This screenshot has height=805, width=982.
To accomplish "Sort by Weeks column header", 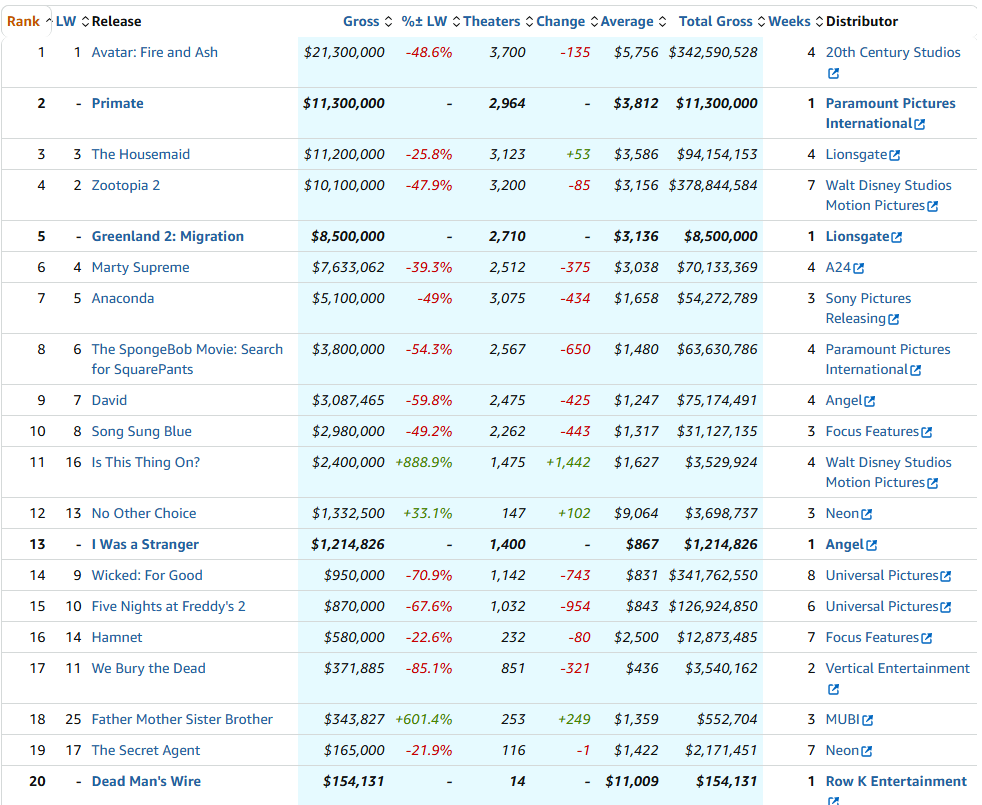I will point(788,21).
